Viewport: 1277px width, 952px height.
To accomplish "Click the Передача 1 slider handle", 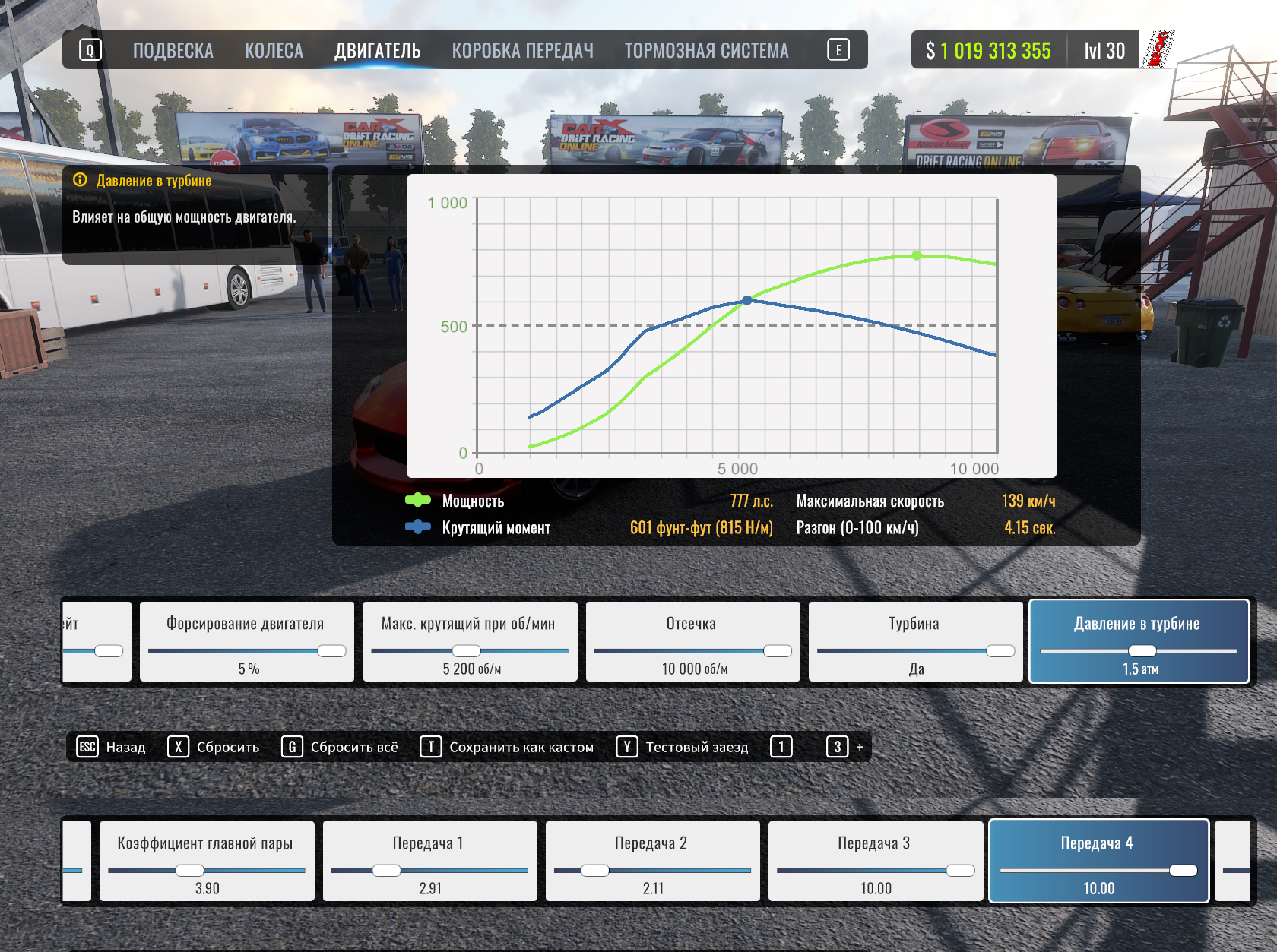I will pos(387,871).
